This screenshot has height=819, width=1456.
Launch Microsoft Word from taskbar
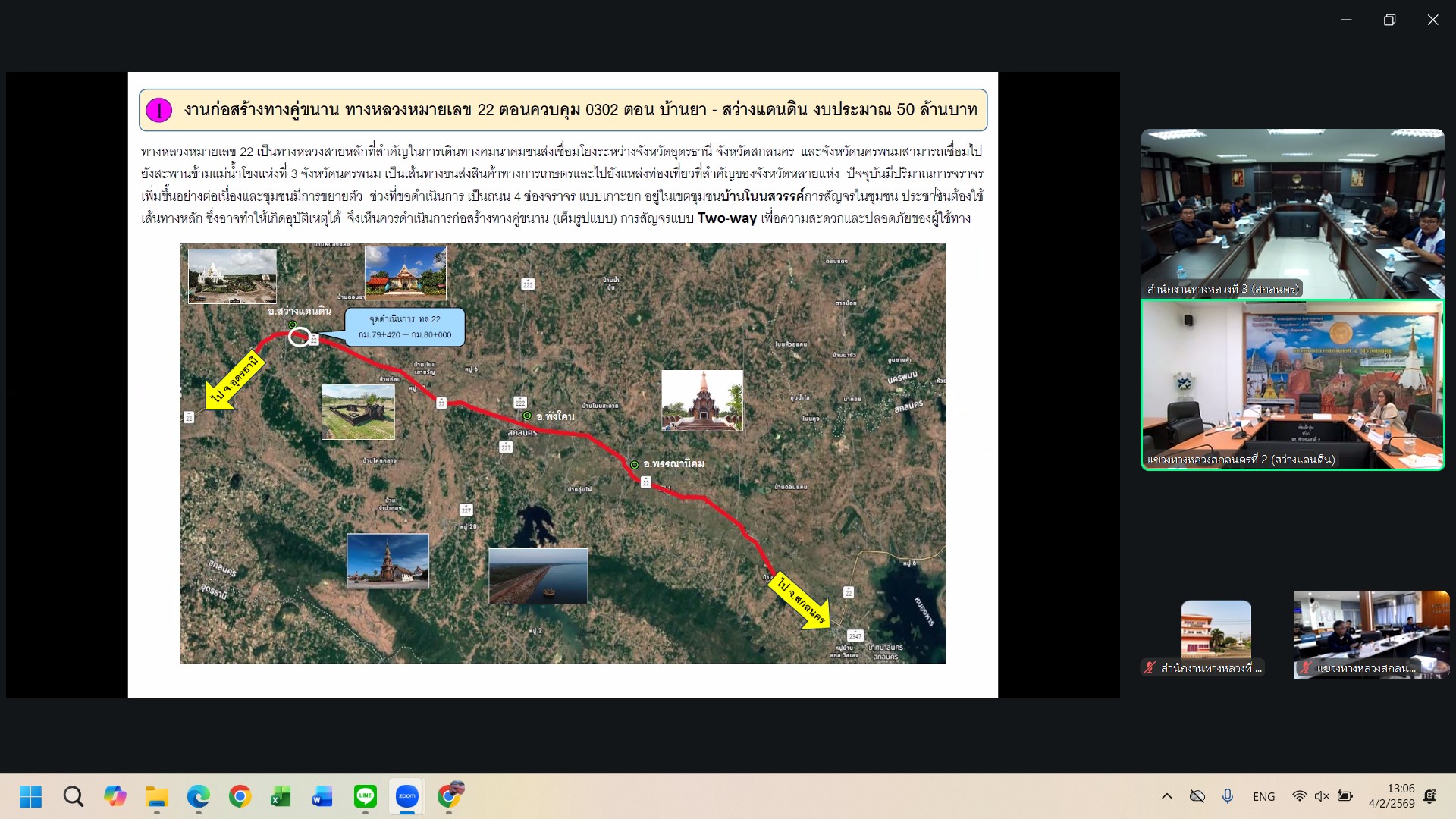pyautogui.click(x=322, y=796)
